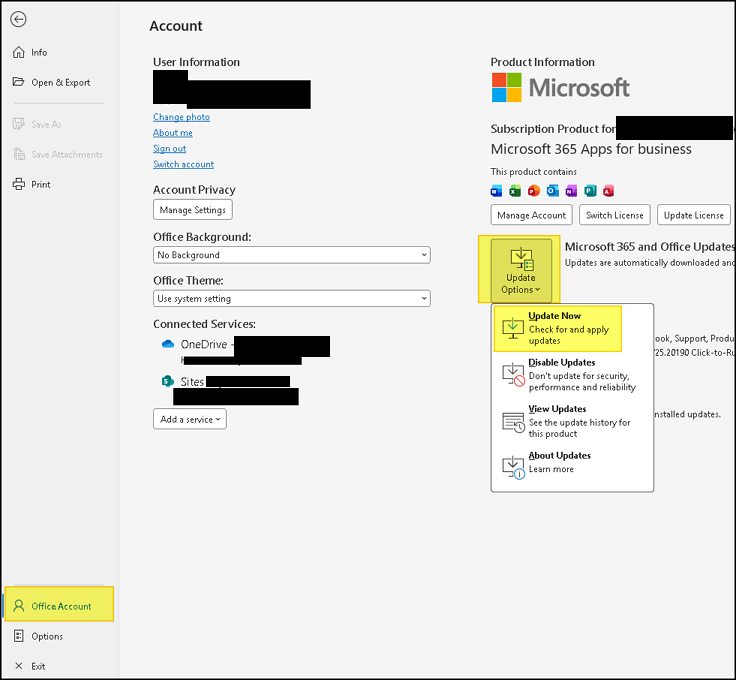Screen dimensions: 736x680
Task: Select Disable Updates menu entry text
Action: (561, 362)
